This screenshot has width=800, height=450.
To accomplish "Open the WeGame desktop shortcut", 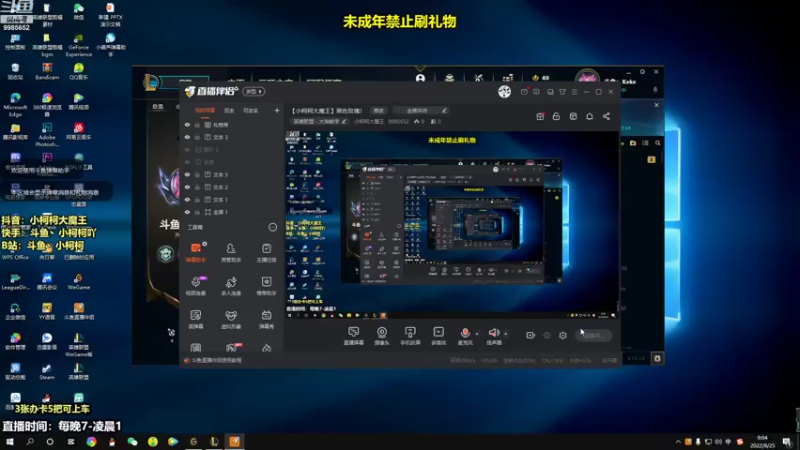I will 79,281.
